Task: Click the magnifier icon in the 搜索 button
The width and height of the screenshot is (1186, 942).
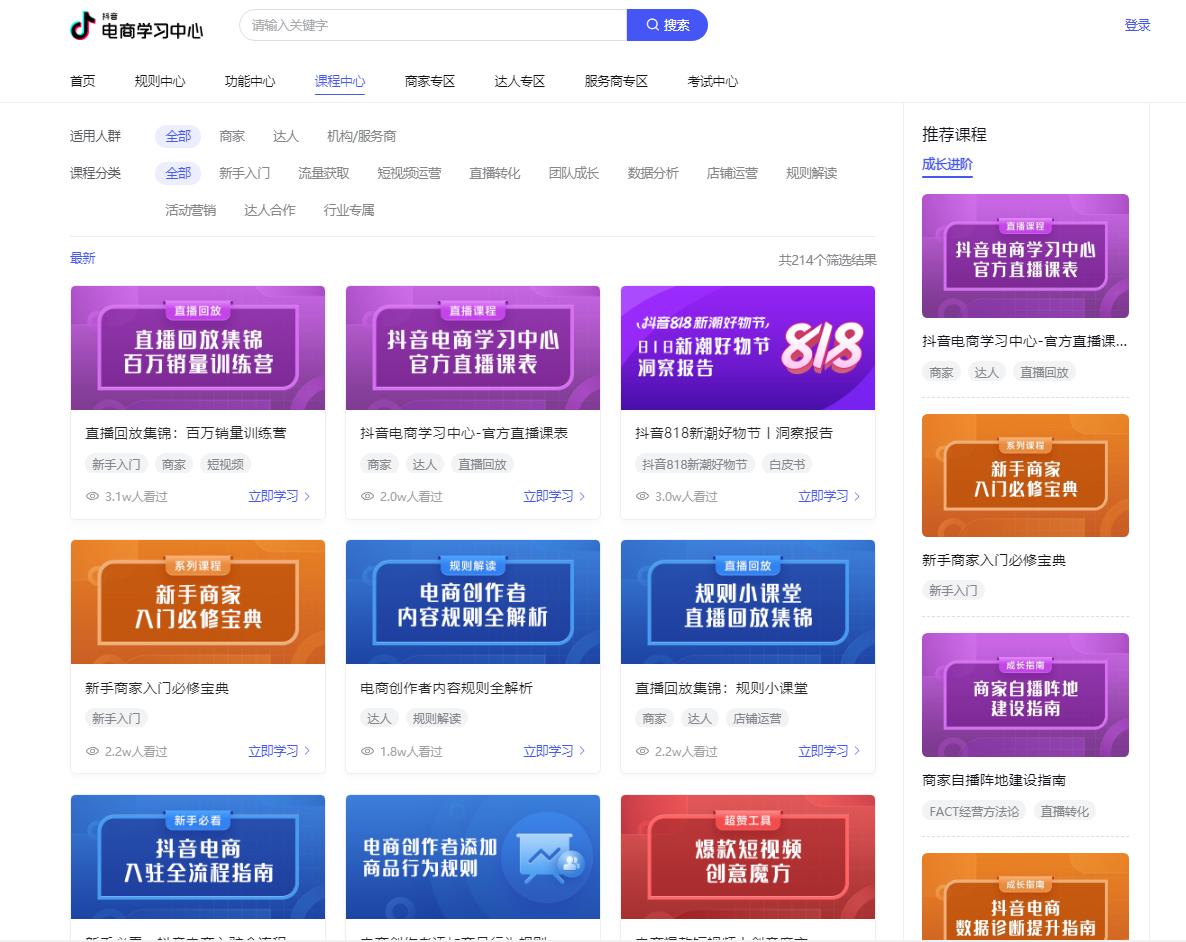Action: 653,24
